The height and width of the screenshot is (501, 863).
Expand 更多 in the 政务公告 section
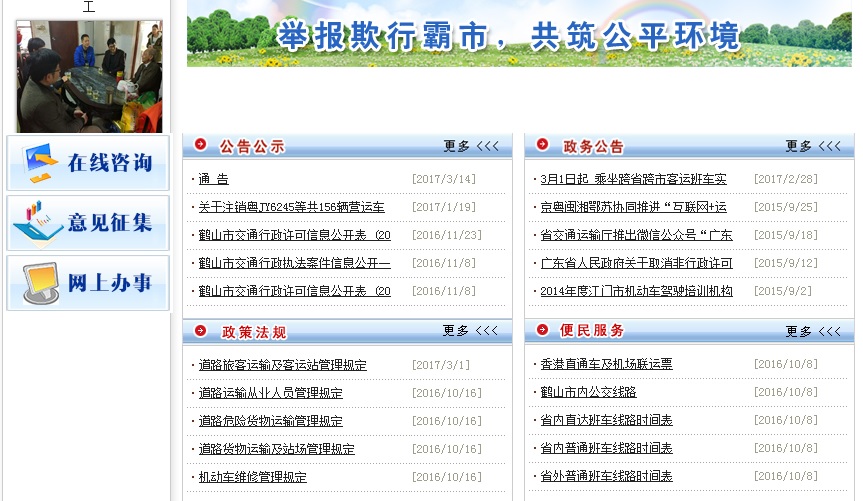812,146
